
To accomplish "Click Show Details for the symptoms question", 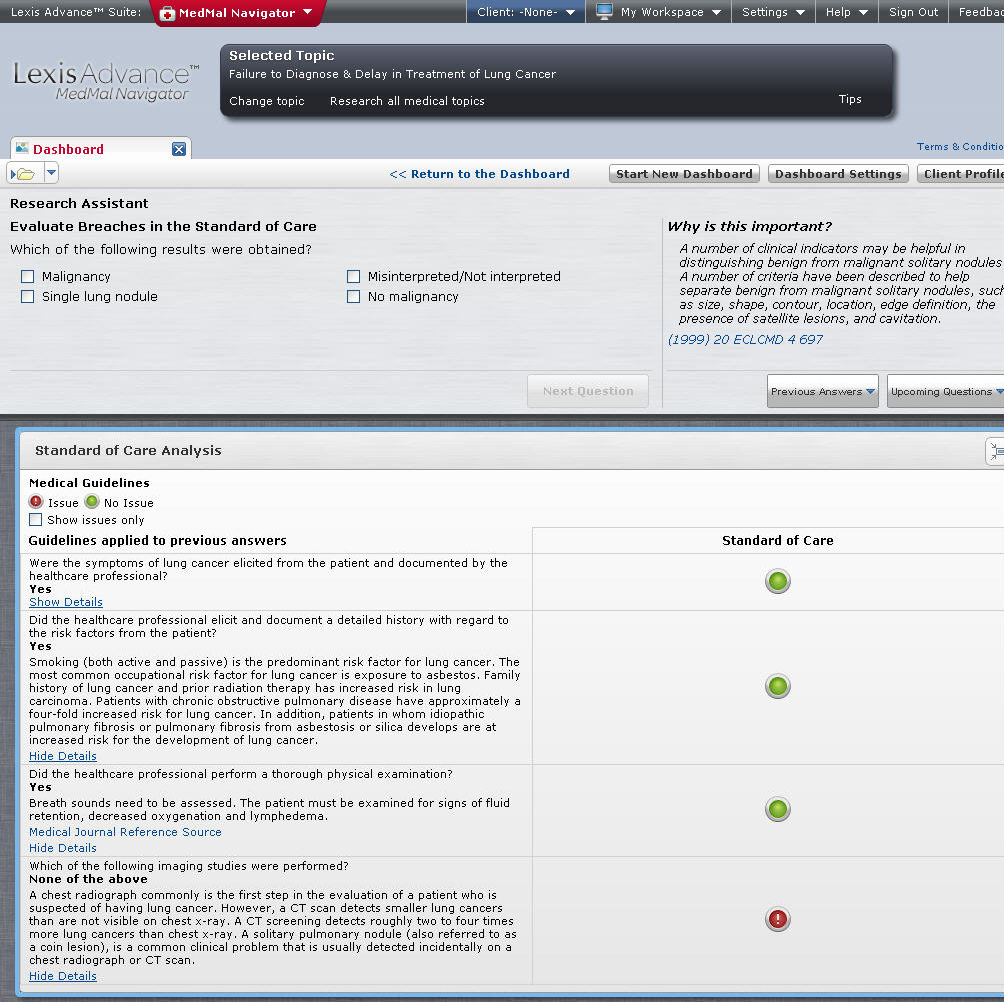I will tap(66, 602).
